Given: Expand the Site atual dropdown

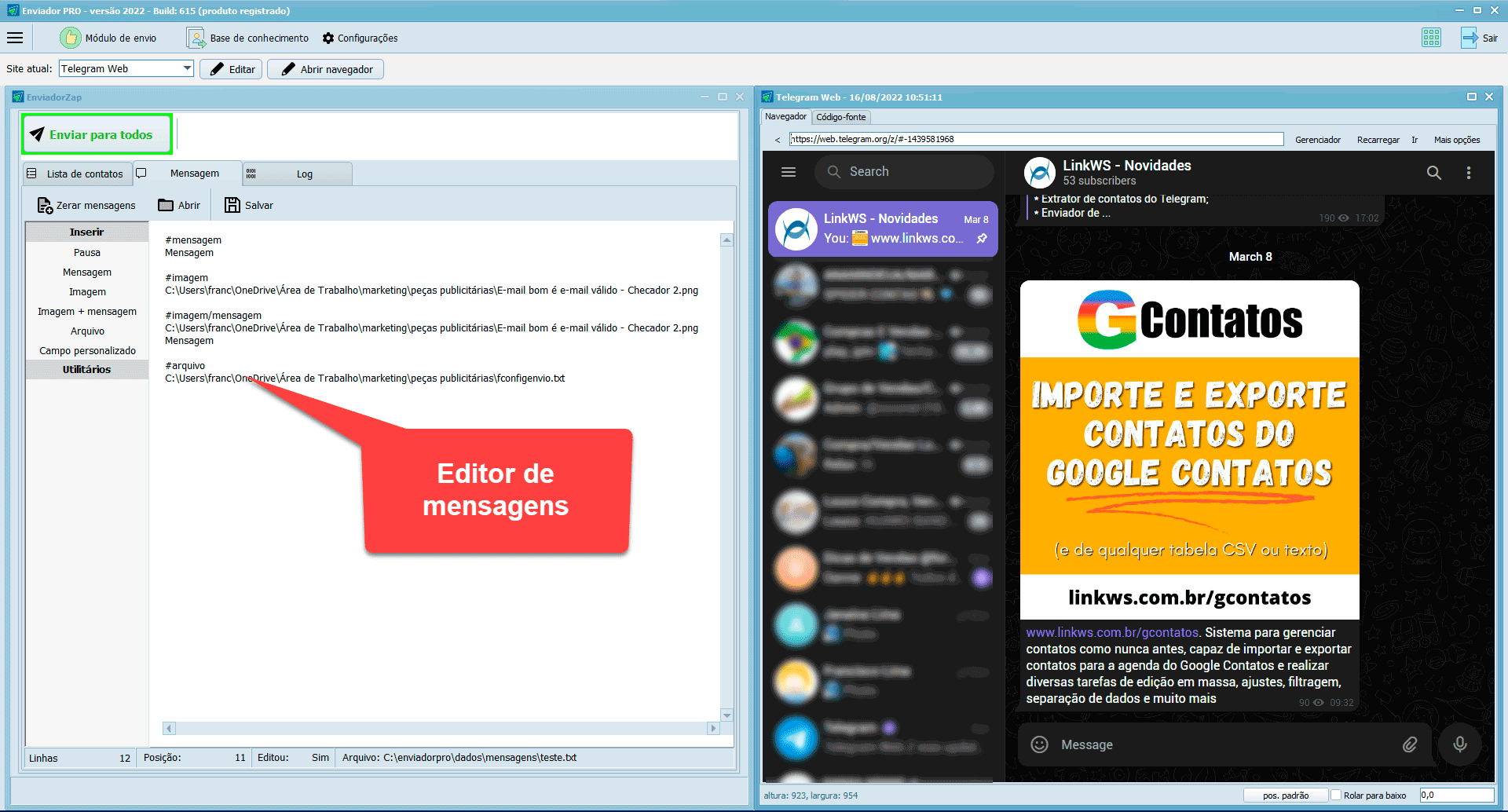Looking at the screenshot, I should pos(187,68).
